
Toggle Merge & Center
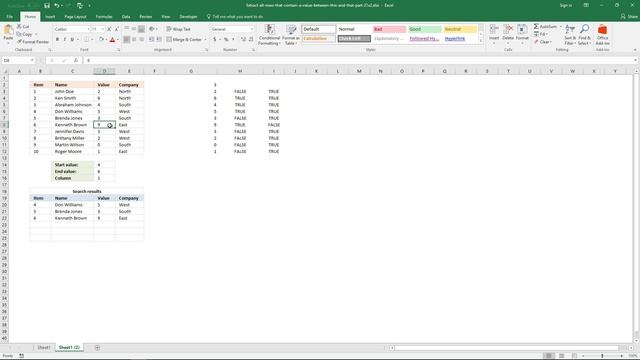184,40
